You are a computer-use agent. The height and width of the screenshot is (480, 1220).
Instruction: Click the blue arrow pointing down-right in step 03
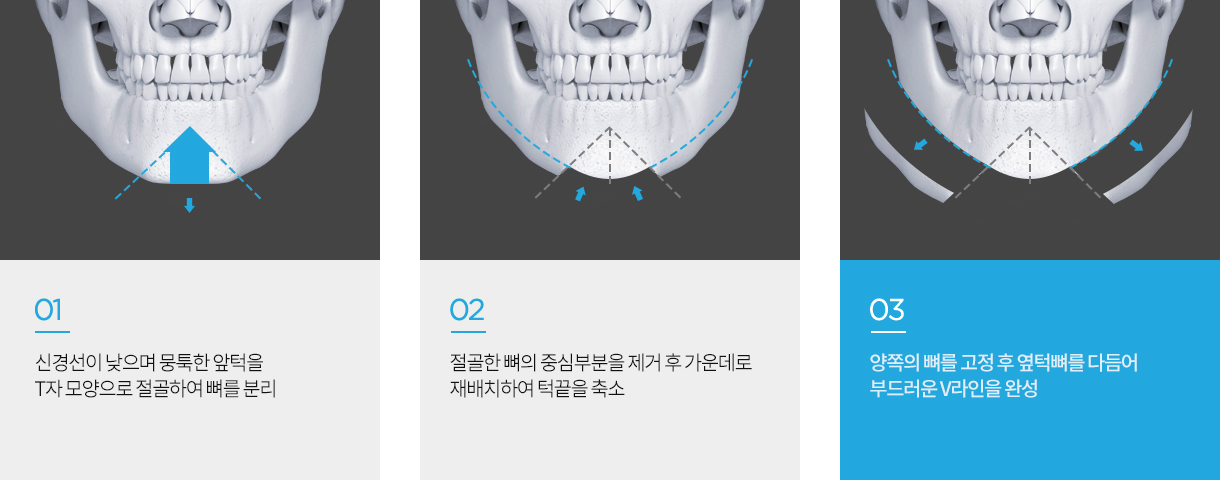(x=1137, y=146)
